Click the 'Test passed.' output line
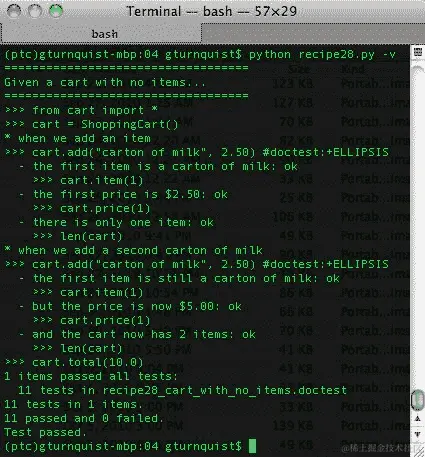 (45, 432)
